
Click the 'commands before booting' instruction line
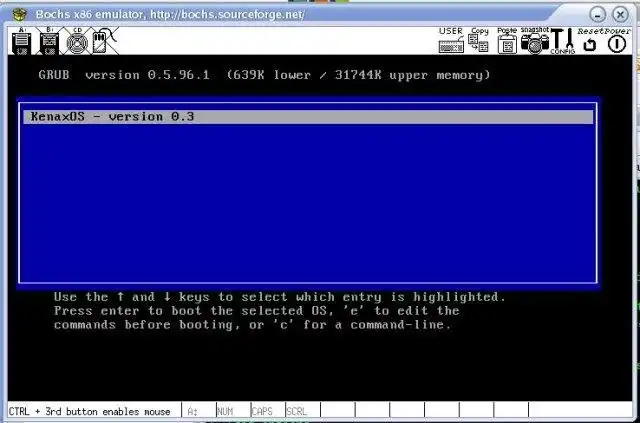253,325
